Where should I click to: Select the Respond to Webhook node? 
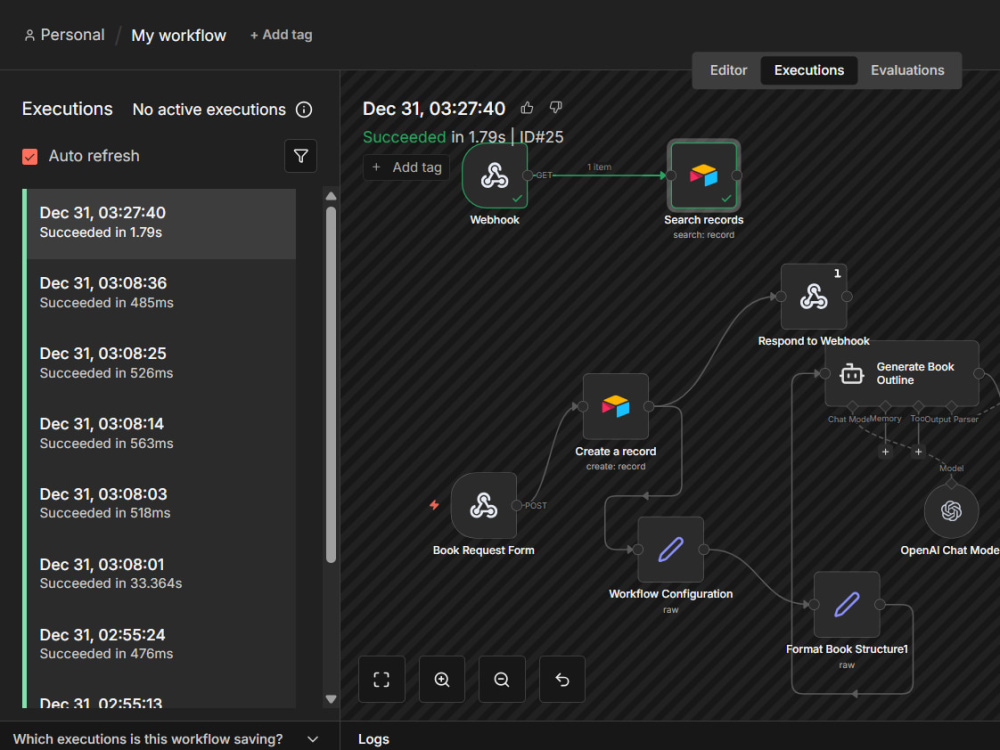(x=814, y=297)
